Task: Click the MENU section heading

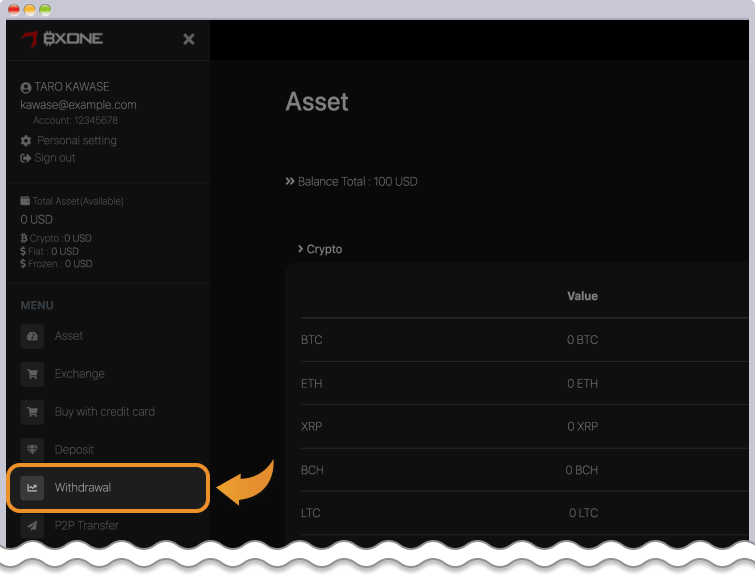Action: coord(37,305)
